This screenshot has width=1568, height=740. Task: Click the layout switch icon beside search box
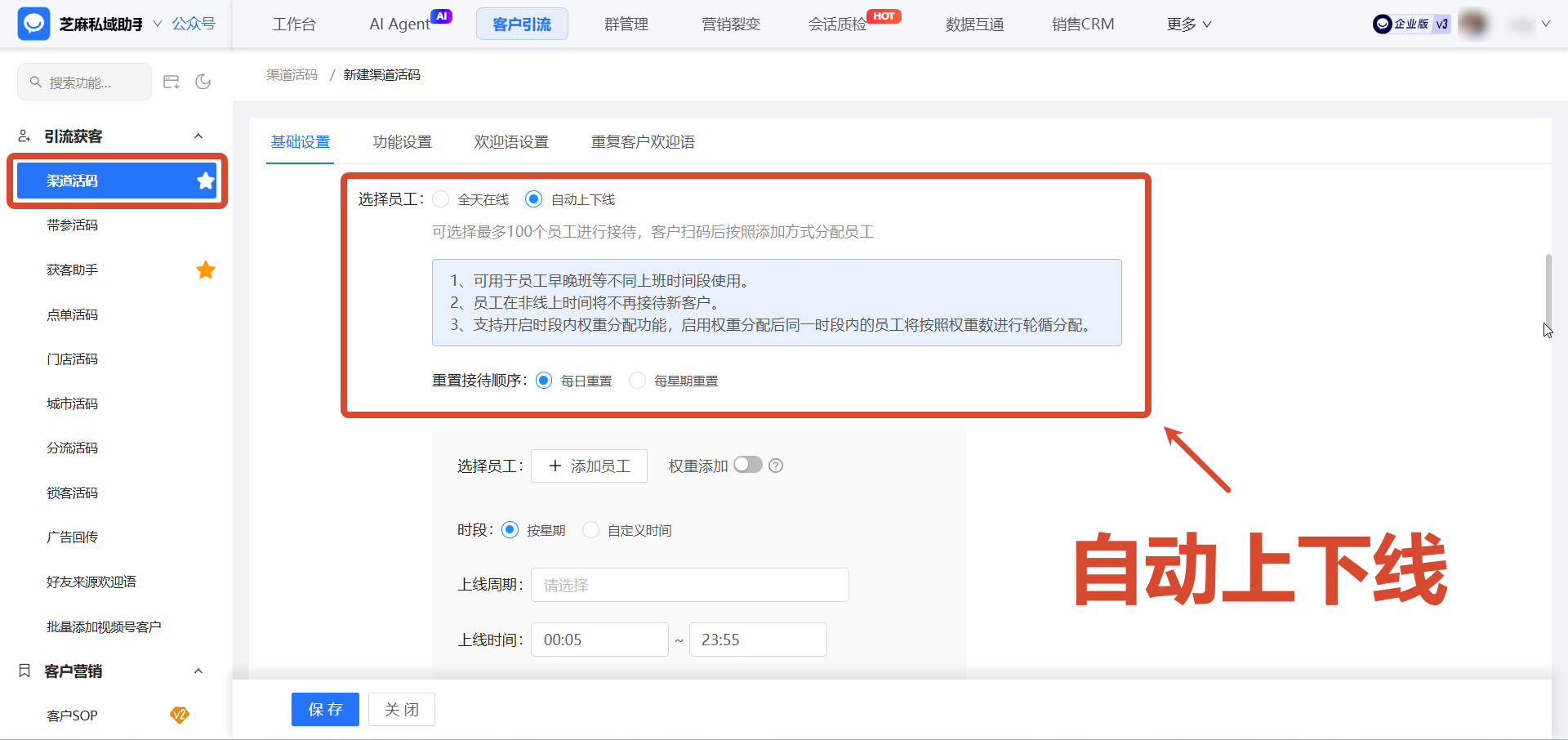tap(171, 82)
